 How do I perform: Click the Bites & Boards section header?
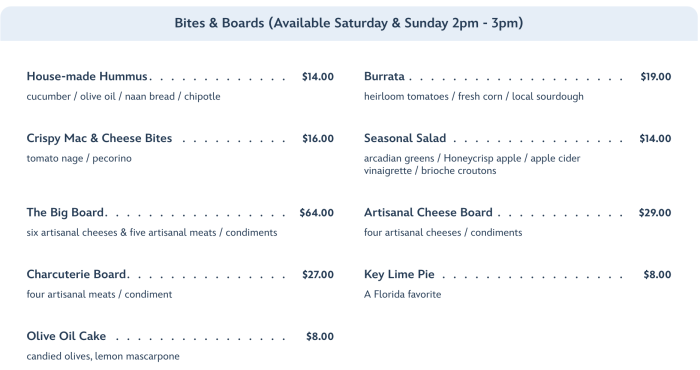(x=349, y=23)
